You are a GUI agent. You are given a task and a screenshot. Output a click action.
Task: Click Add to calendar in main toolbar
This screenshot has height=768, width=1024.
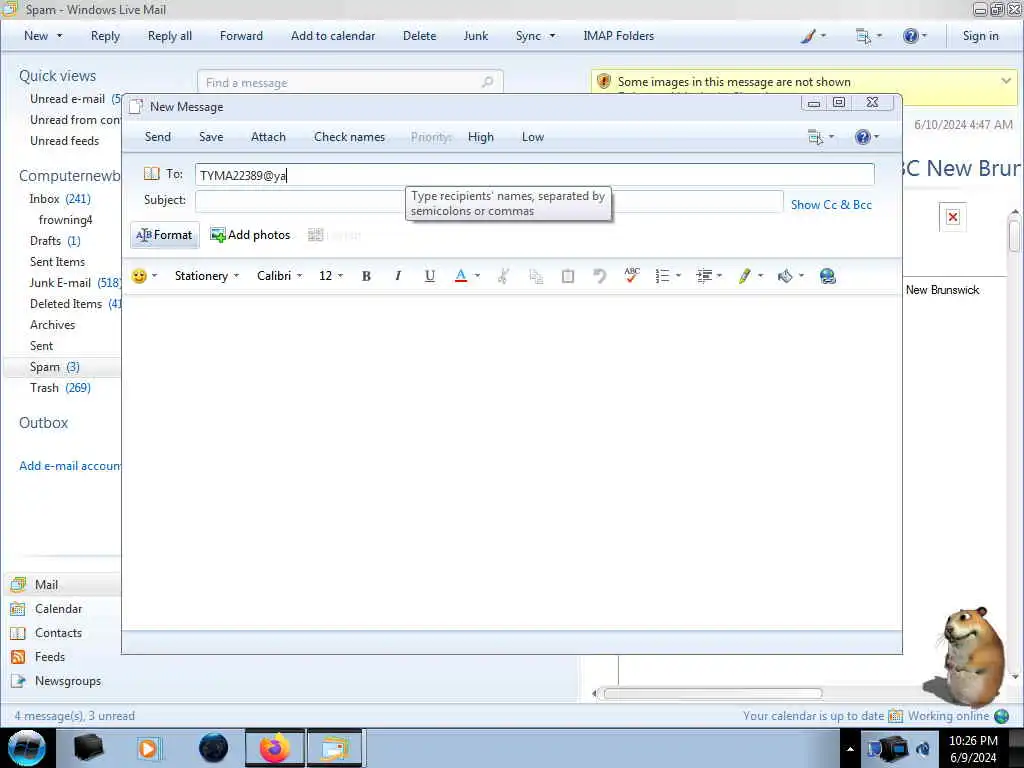coord(333,36)
